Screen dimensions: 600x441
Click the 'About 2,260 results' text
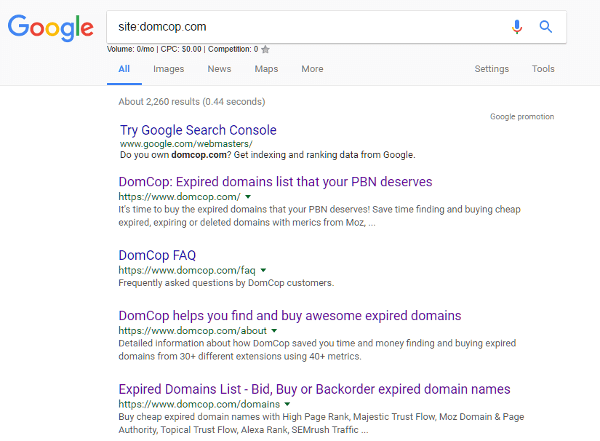click(x=159, y=102)
